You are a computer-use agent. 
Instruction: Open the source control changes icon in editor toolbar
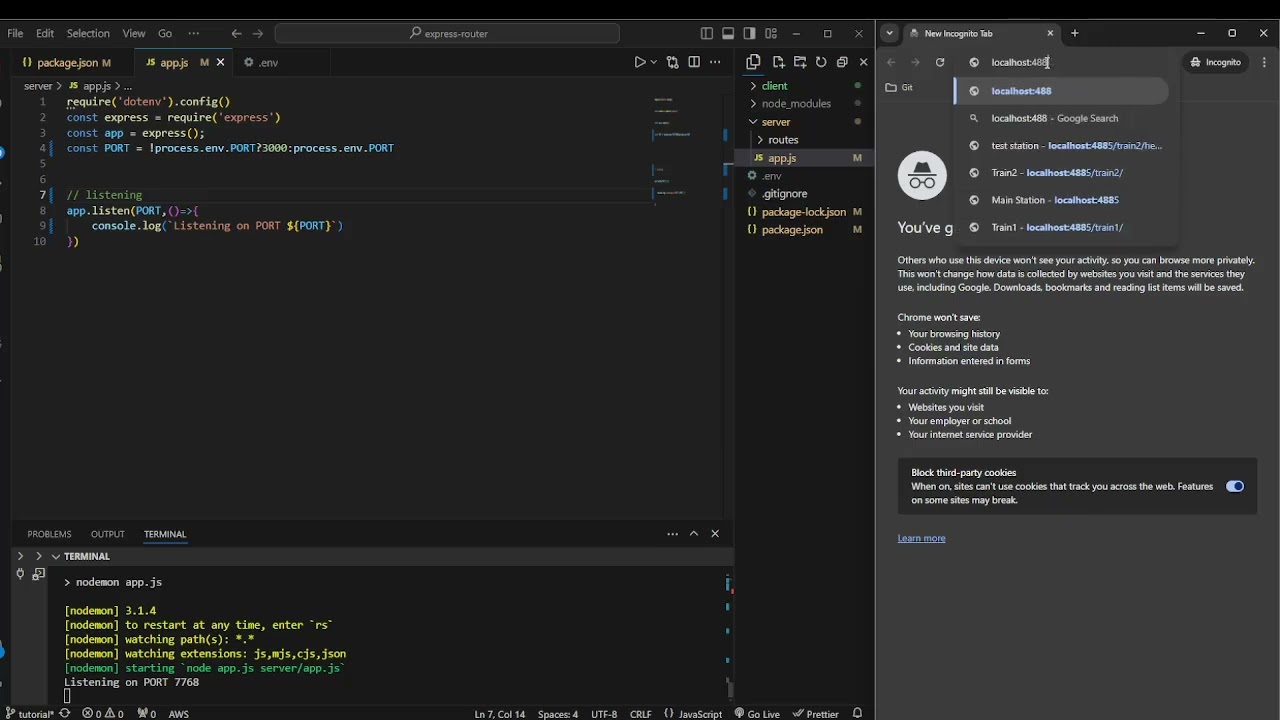click(673, 62)
